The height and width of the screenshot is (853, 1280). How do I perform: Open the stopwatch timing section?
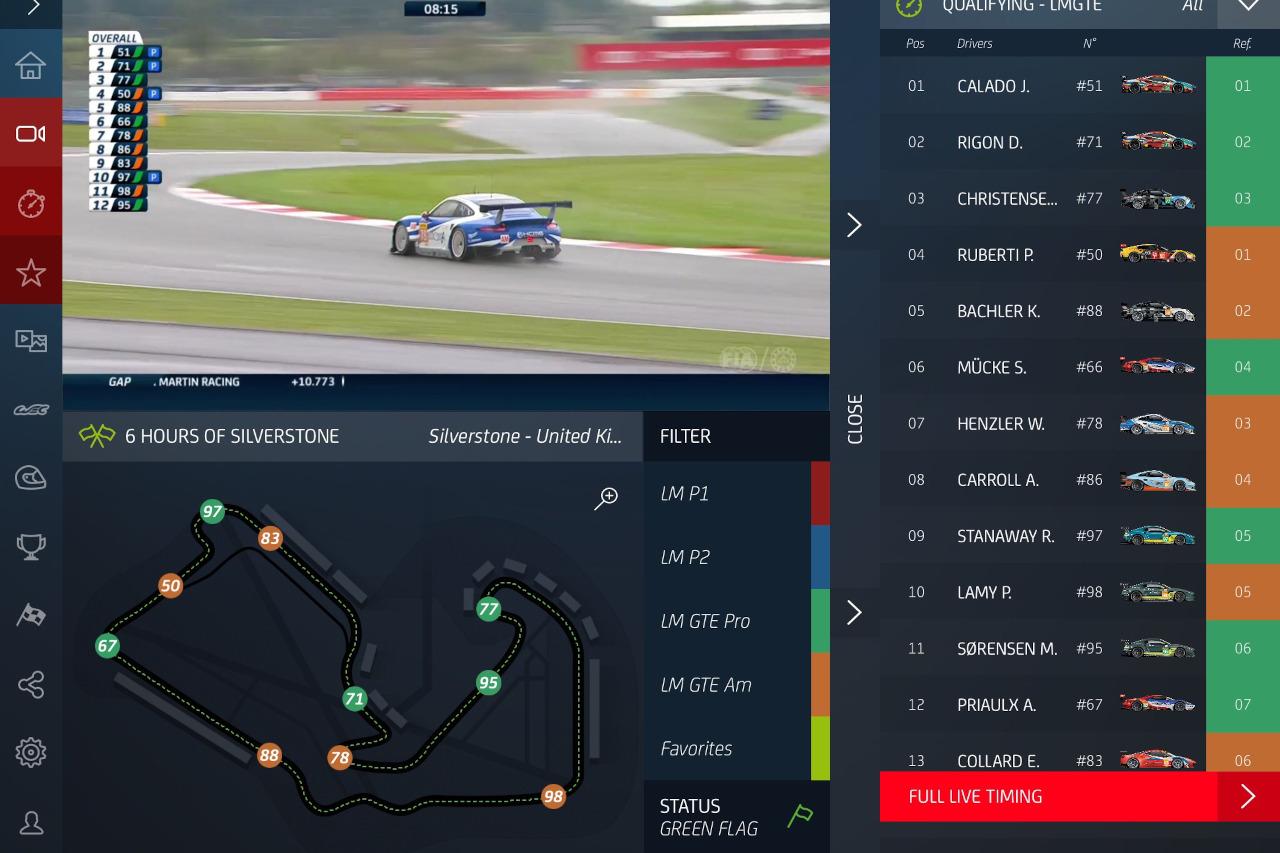(31, 202)
